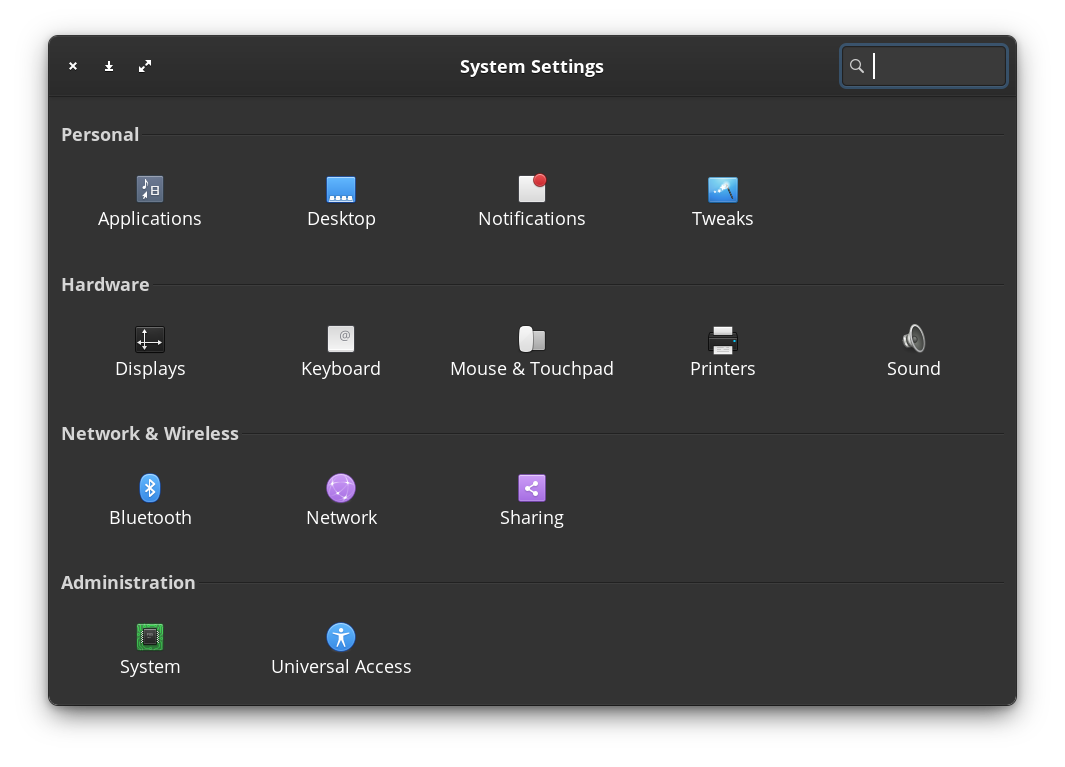Open the Applications settings icon
The height and width of the screenshot is (767, 1065).
point(150,190)
